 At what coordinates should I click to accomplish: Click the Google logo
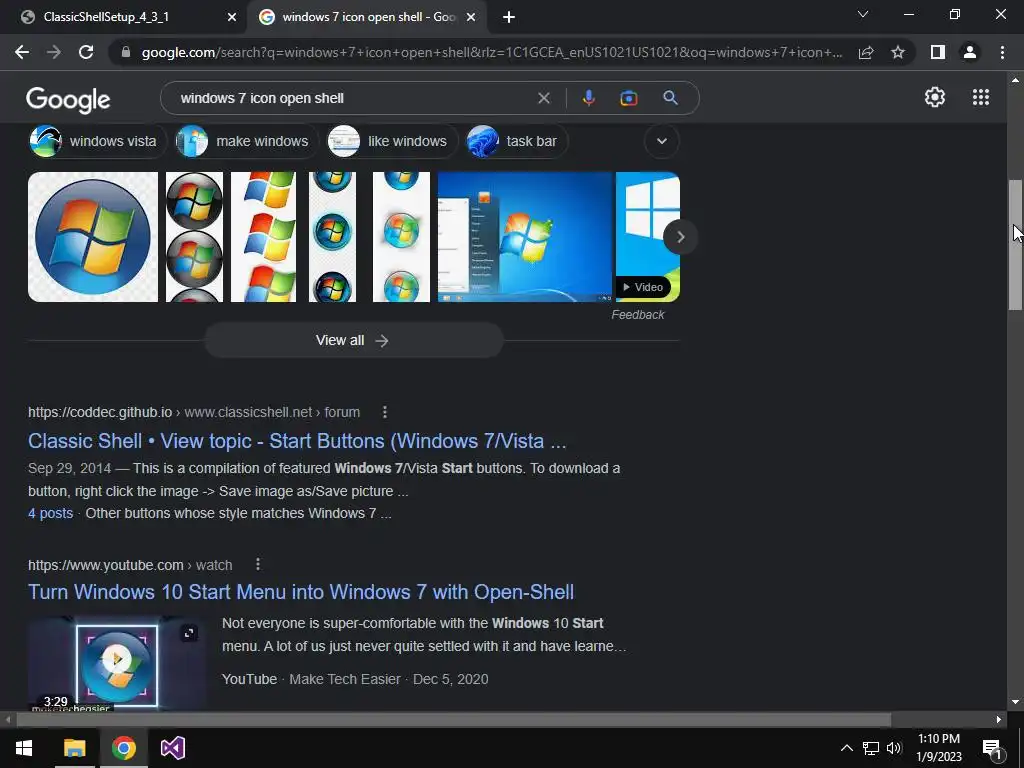tap(68, 99)
